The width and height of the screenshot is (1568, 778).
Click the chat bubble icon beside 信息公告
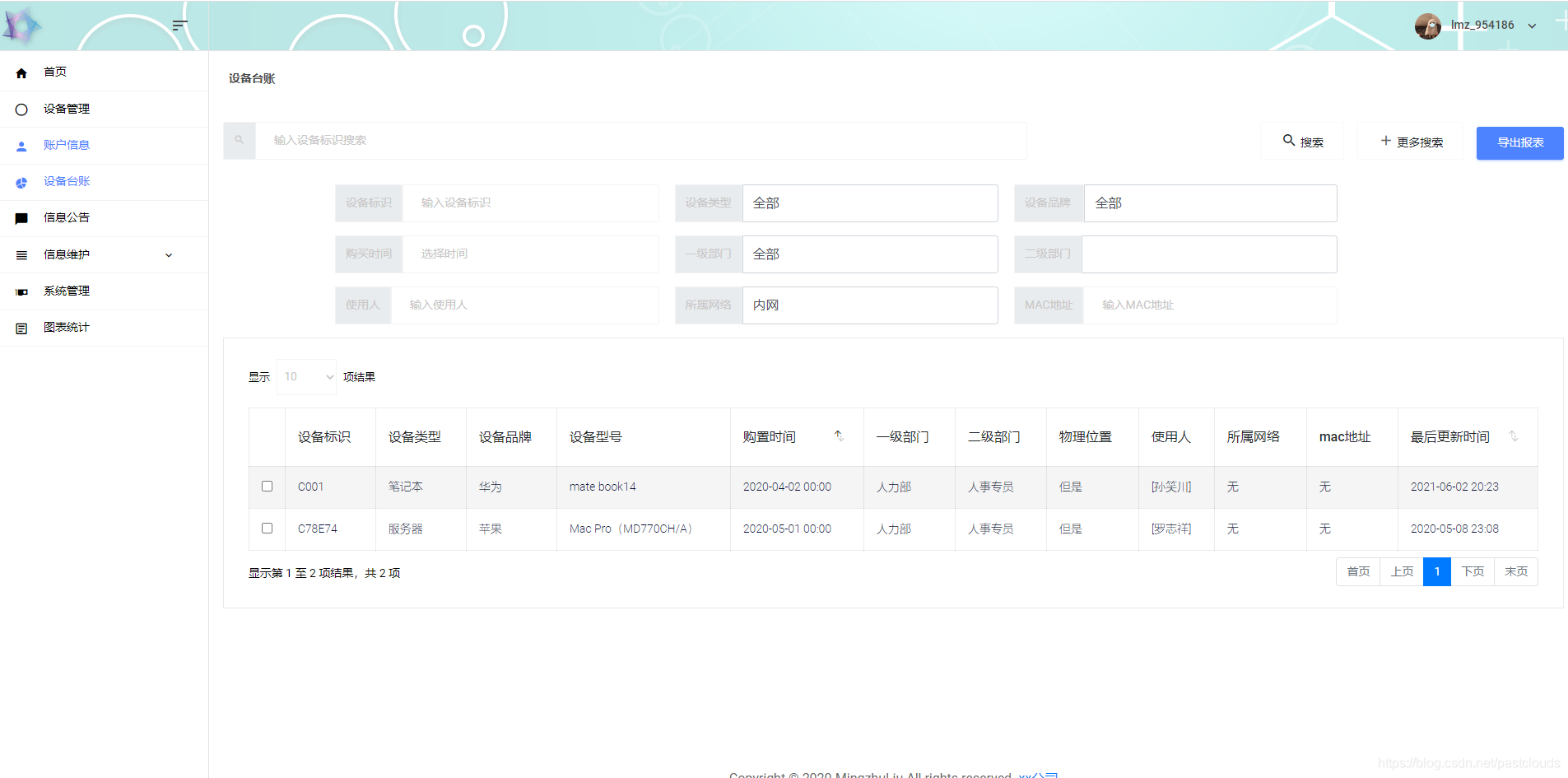[x=21, y=218]
